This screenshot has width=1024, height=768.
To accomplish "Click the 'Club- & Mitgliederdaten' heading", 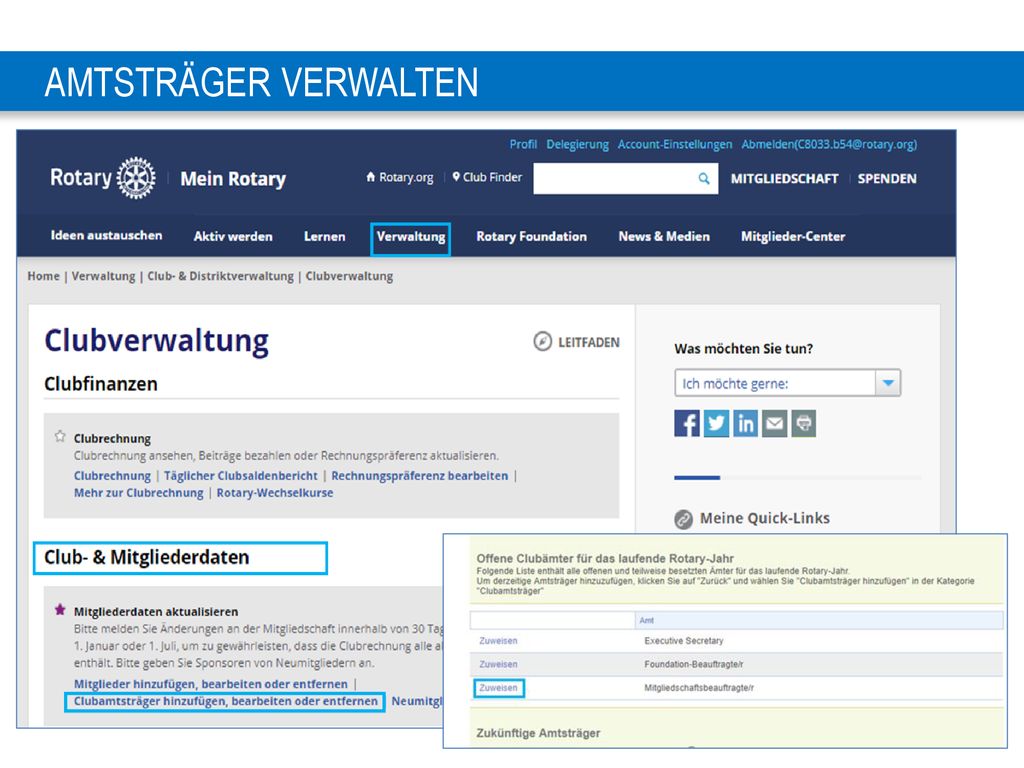I will (x=147, y=557).
